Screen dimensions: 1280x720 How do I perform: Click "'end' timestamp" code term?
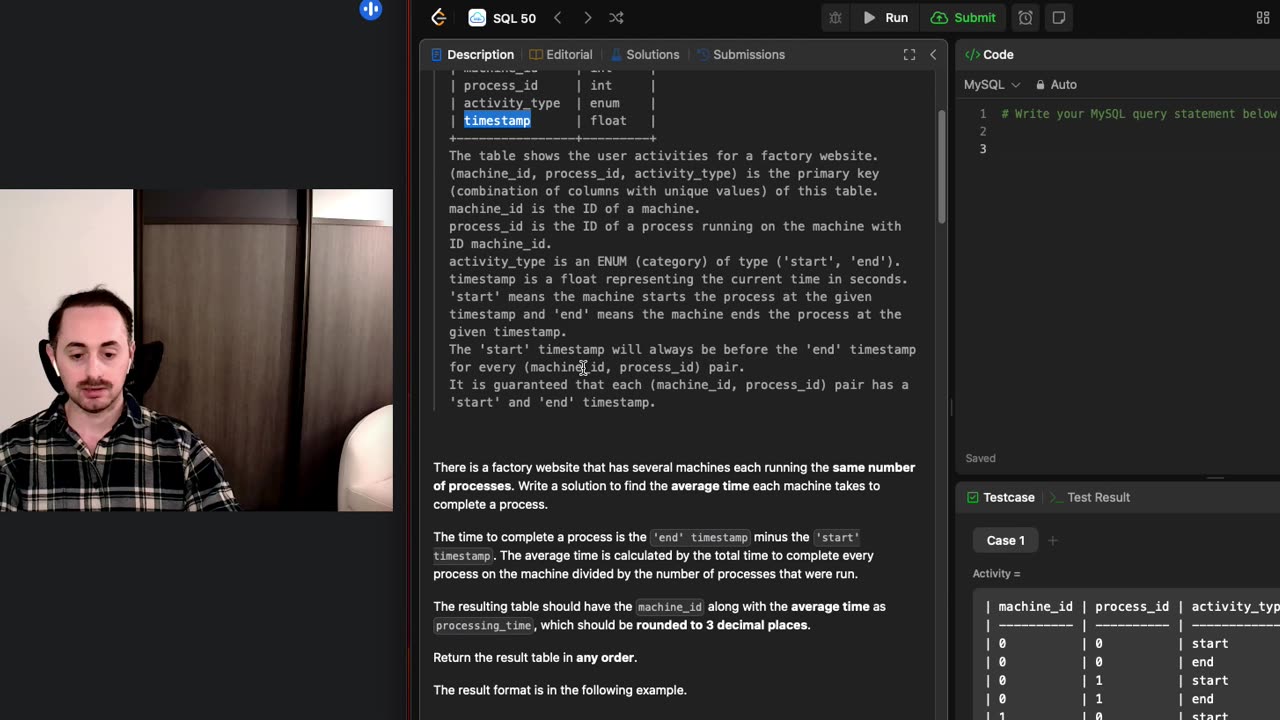(x=700, y=538)
